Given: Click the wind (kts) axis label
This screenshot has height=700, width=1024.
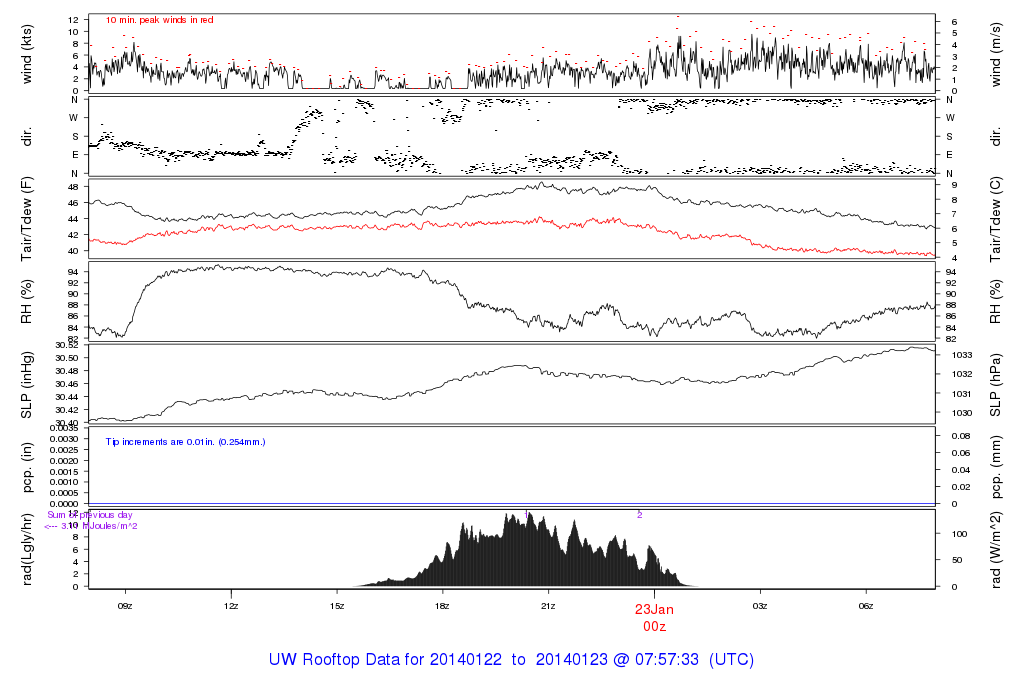Looking at the screenshot, I should point(28,51).
